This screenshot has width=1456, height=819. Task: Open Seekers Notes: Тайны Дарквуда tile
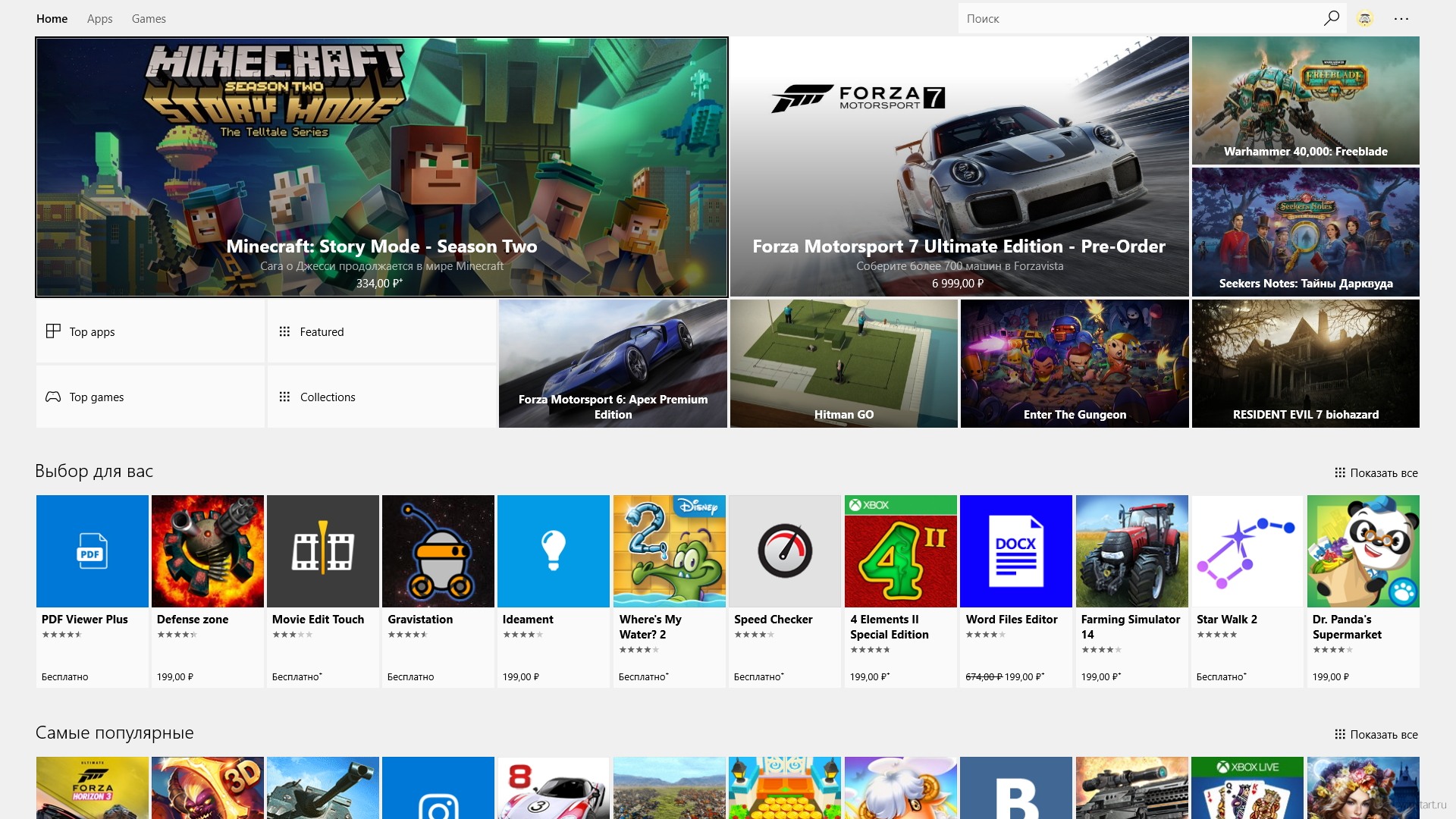point(1305,232)
